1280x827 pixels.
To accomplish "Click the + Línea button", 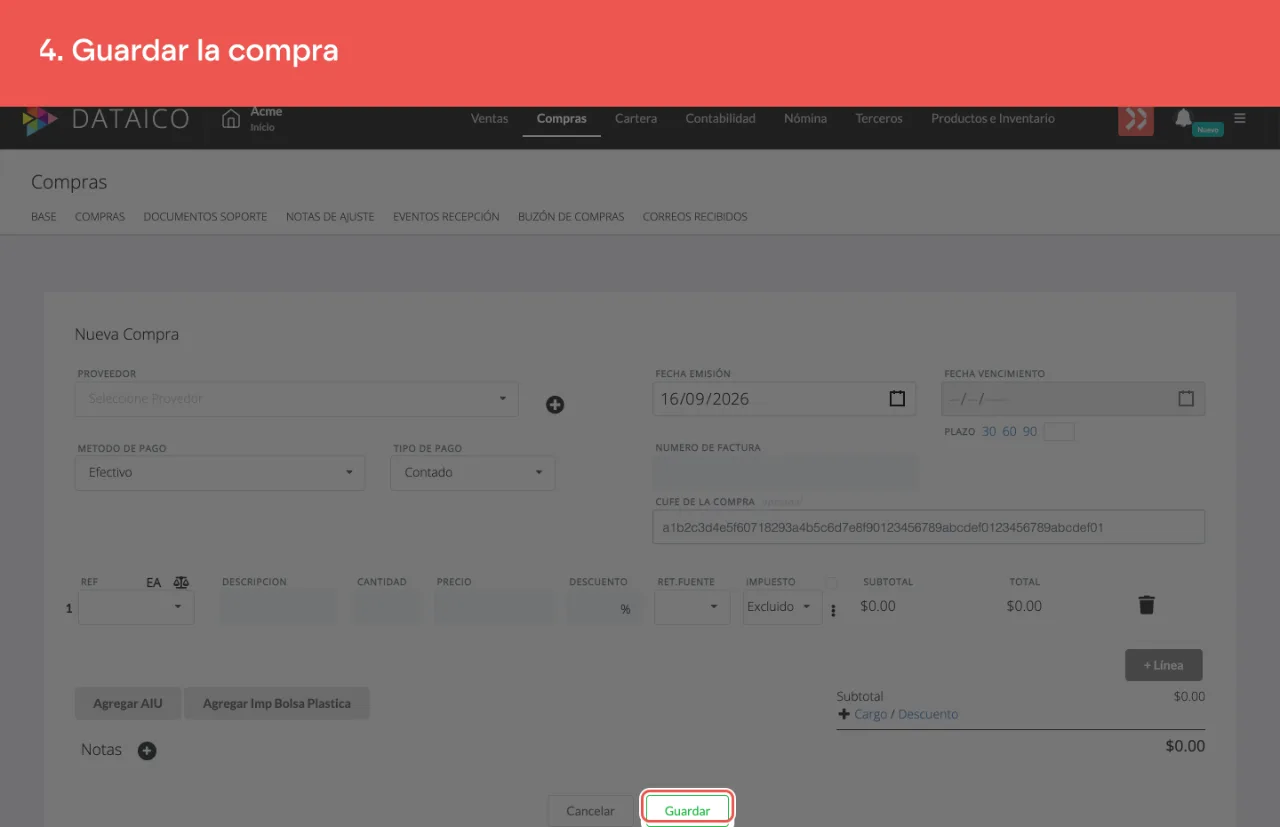I will coord(1163,665).
